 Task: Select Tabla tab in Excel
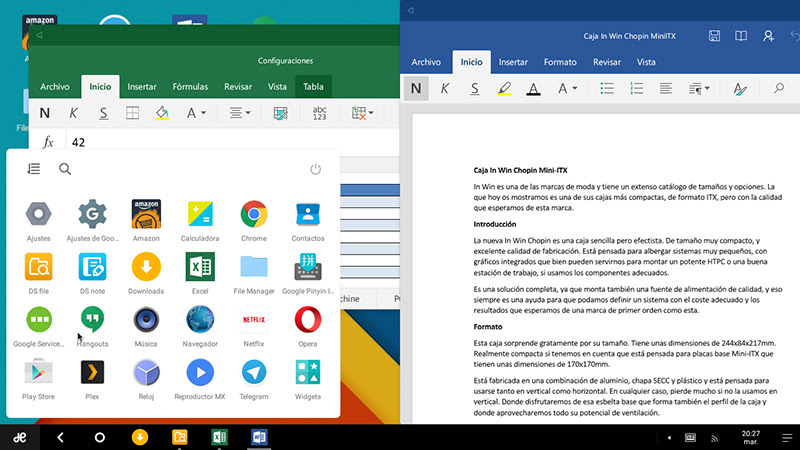point(313,86)
